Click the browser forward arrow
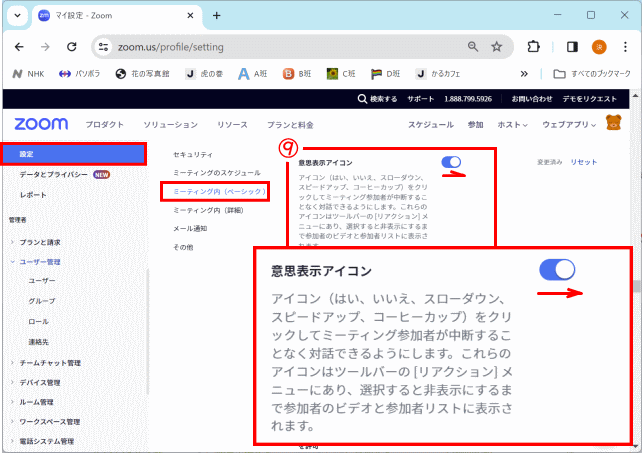The width and height of the screenshot is (642, 453). coord(45,47)
